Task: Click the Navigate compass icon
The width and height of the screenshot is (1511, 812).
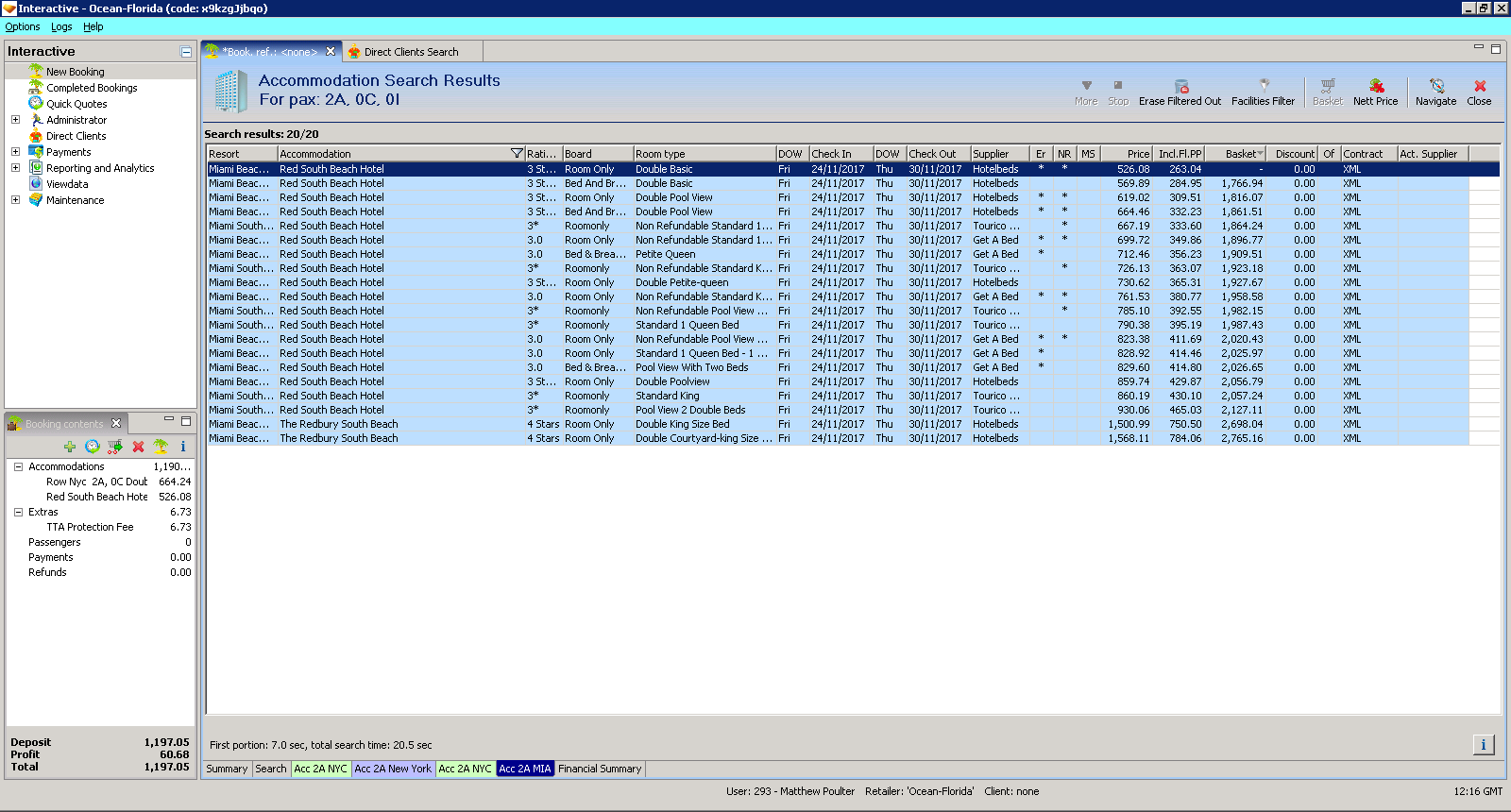Action: point(1436,86)
